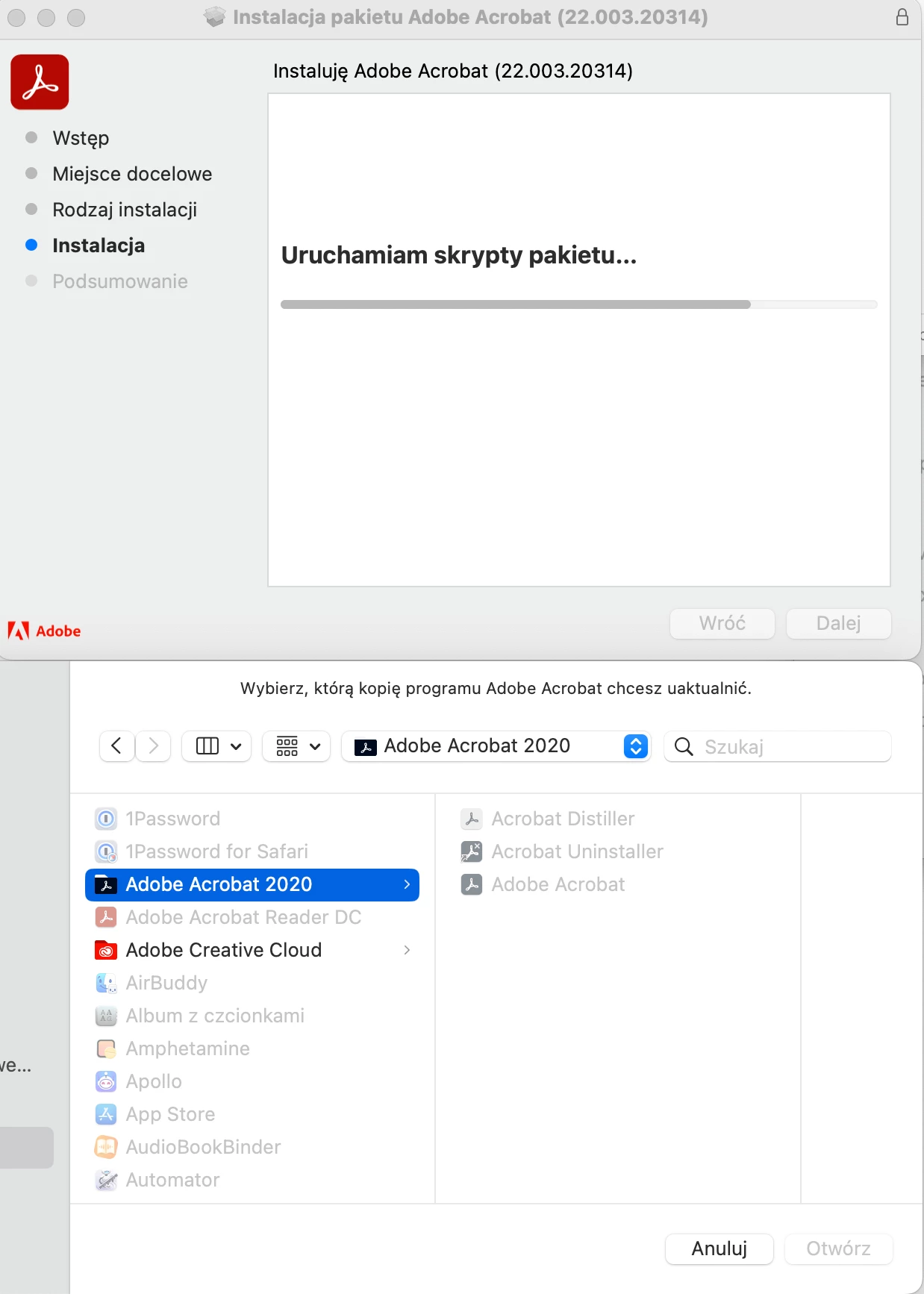Click the Acrobat Distiller entry
Screen dimensions: 924x1294
(563, 819)
